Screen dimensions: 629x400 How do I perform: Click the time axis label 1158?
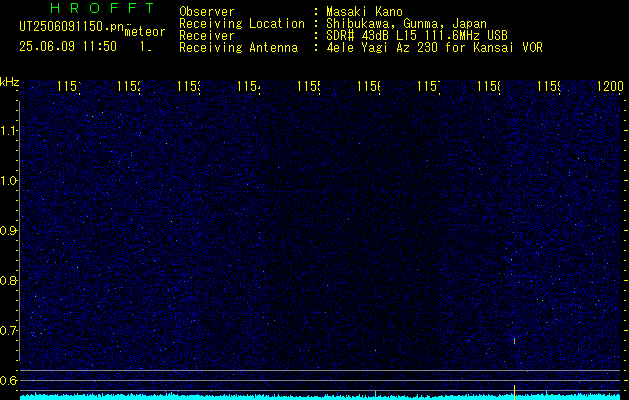(489, 86)
